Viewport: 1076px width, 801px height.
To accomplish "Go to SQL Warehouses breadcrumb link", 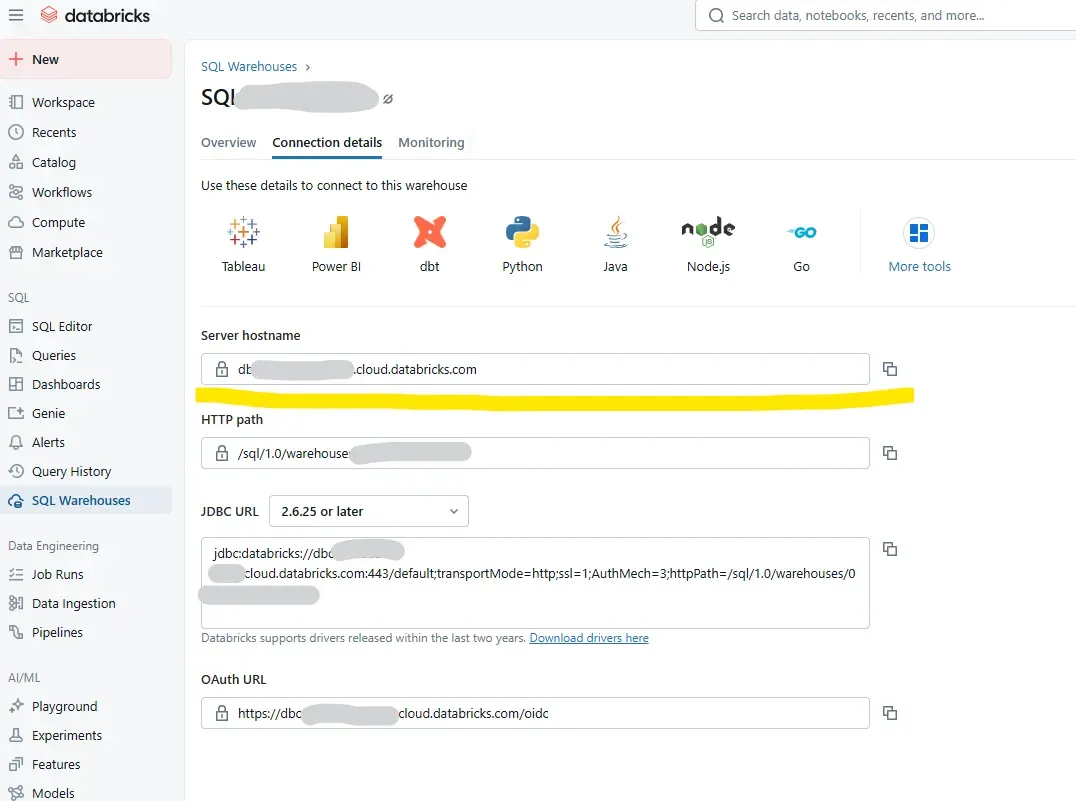I will point(249,66).
